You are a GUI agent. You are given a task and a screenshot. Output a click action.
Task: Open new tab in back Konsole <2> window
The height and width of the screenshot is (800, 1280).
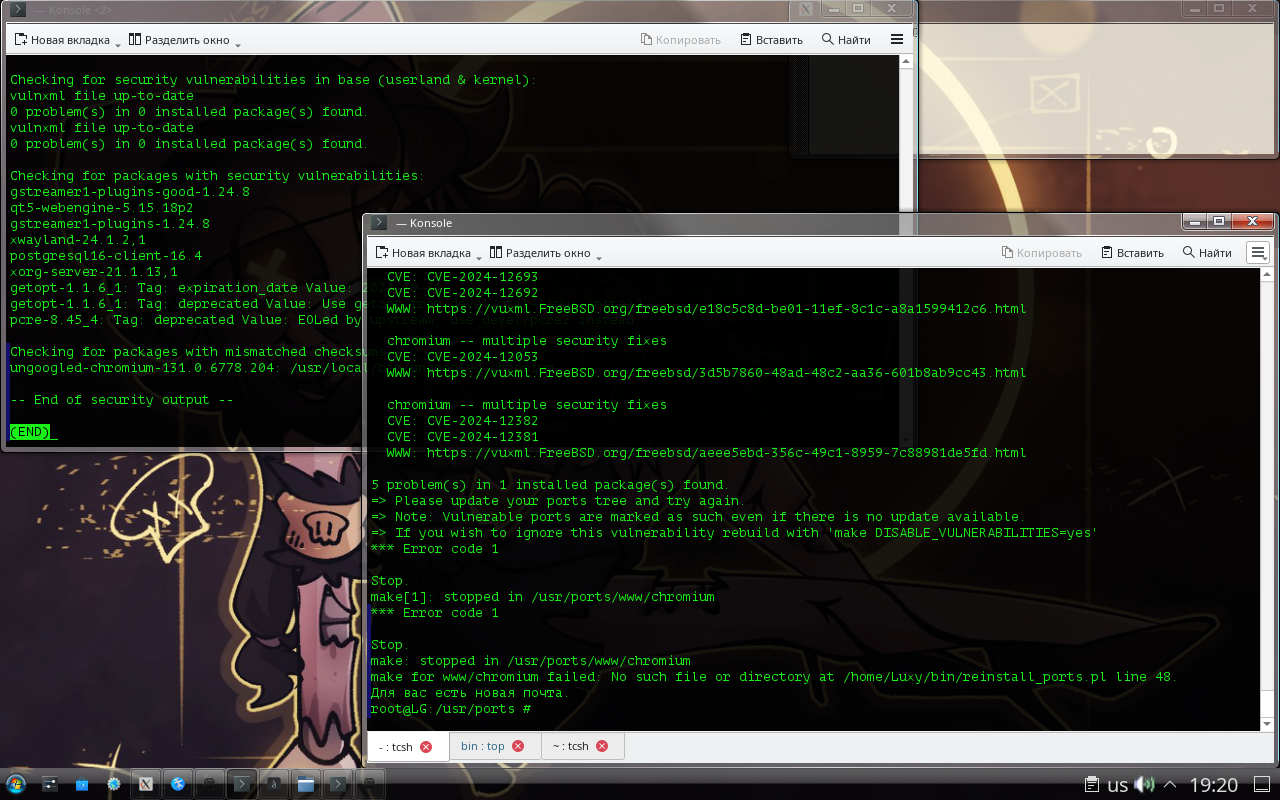pos(61,40)
